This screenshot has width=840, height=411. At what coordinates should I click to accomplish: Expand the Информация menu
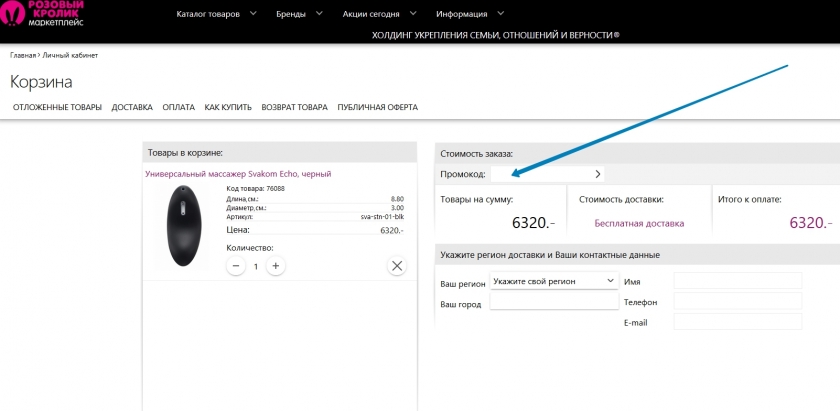click(x=470, y=14)
